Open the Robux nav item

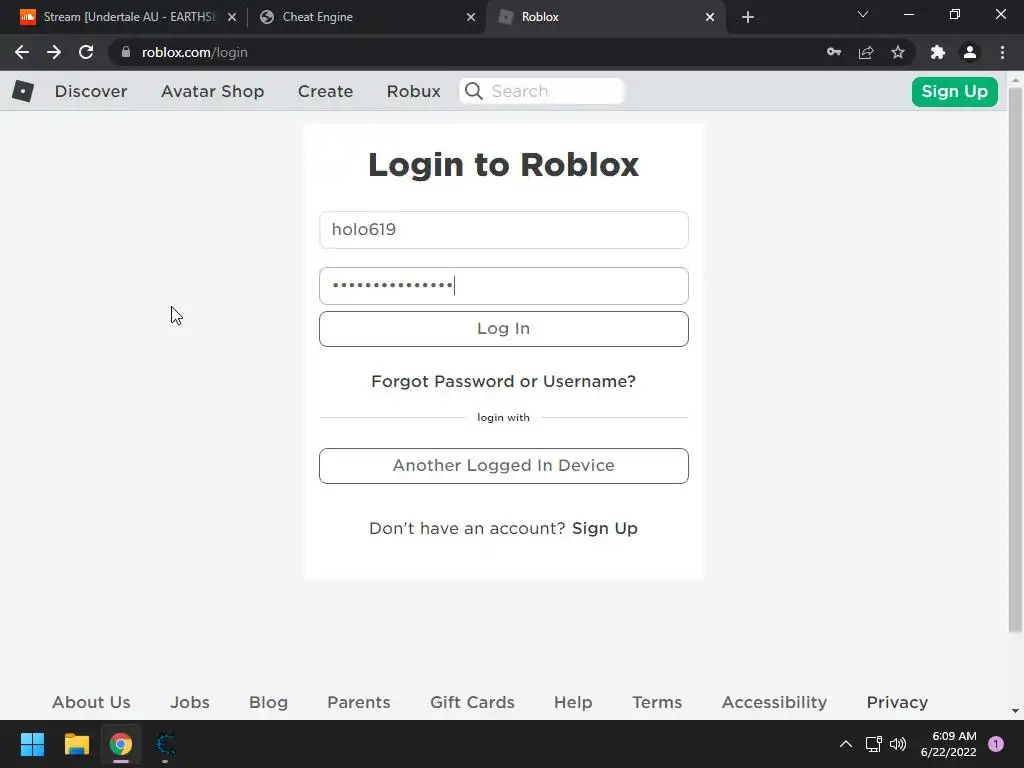413,91
